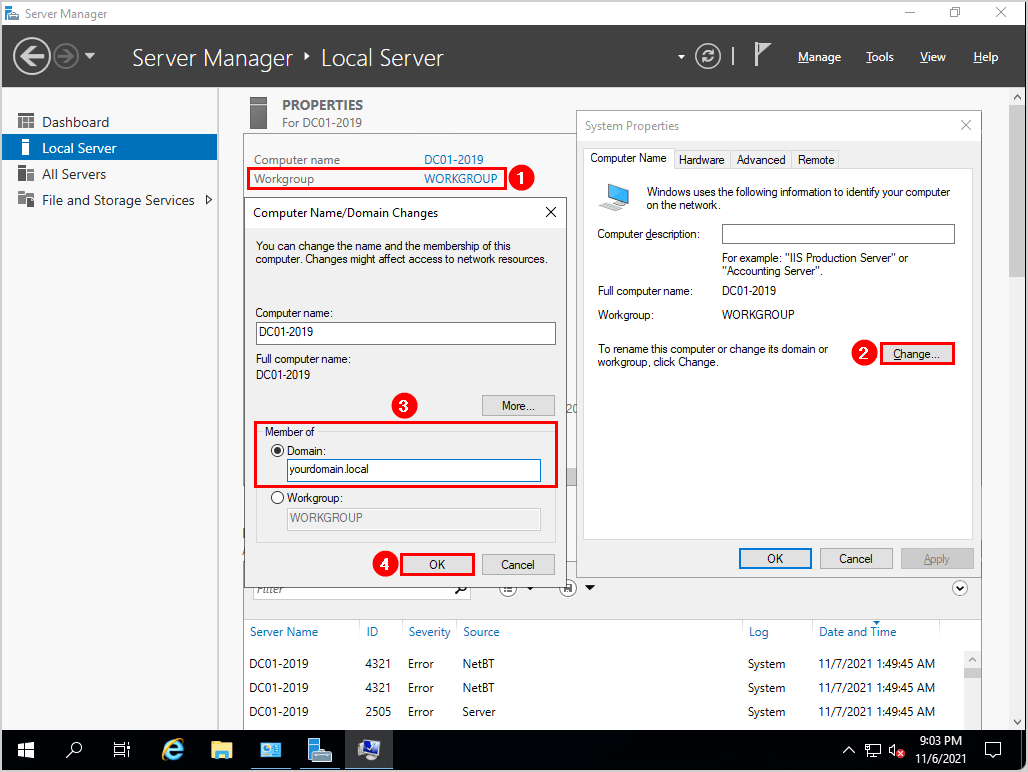Click the taskbar Search icon
The width and height of the screenshot is (1028, 772).
coord(74,750)
